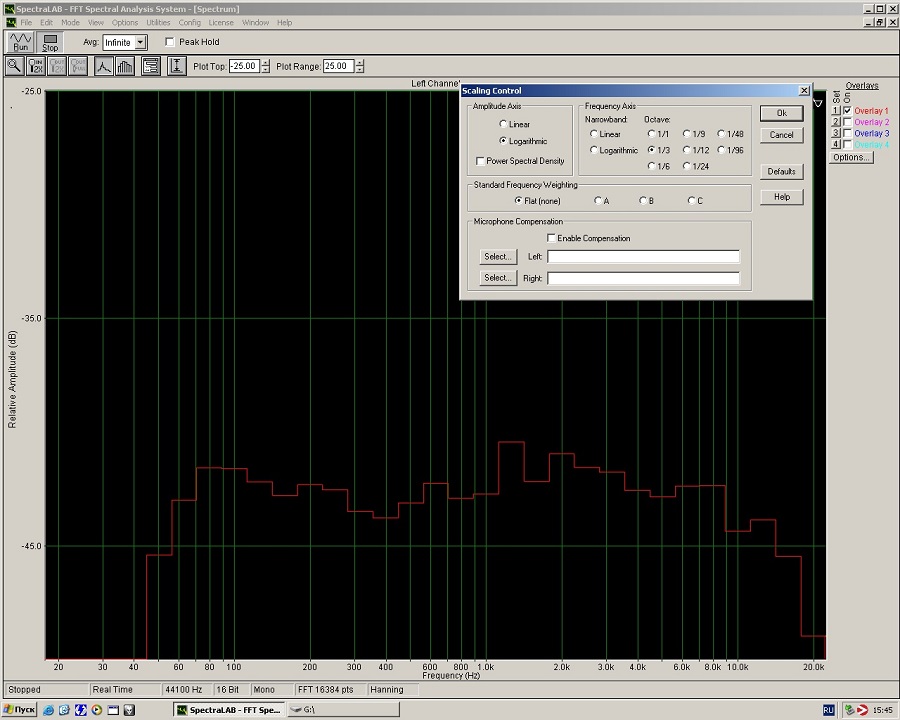The width and height of the screenshot is (900, 720).
Task: Open the Utilities menu
Action: (158, 22)
